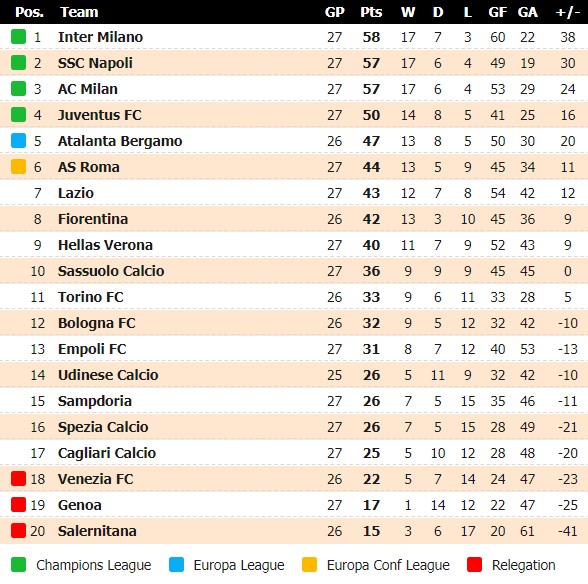Click the green marker beside Inter Milano
Screen dimensions: 588x584
pyautogui.click(x=18, y=37)
